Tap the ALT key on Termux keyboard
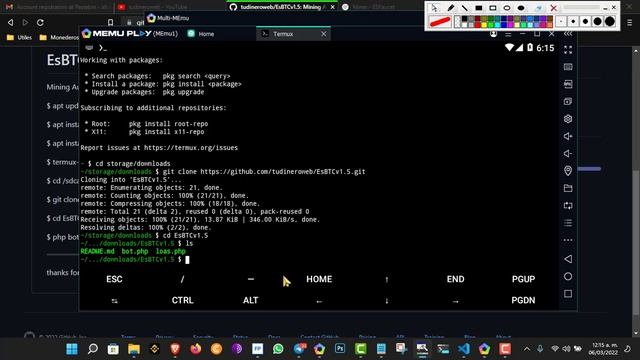The image size is (640, 360). click(251, 300)
